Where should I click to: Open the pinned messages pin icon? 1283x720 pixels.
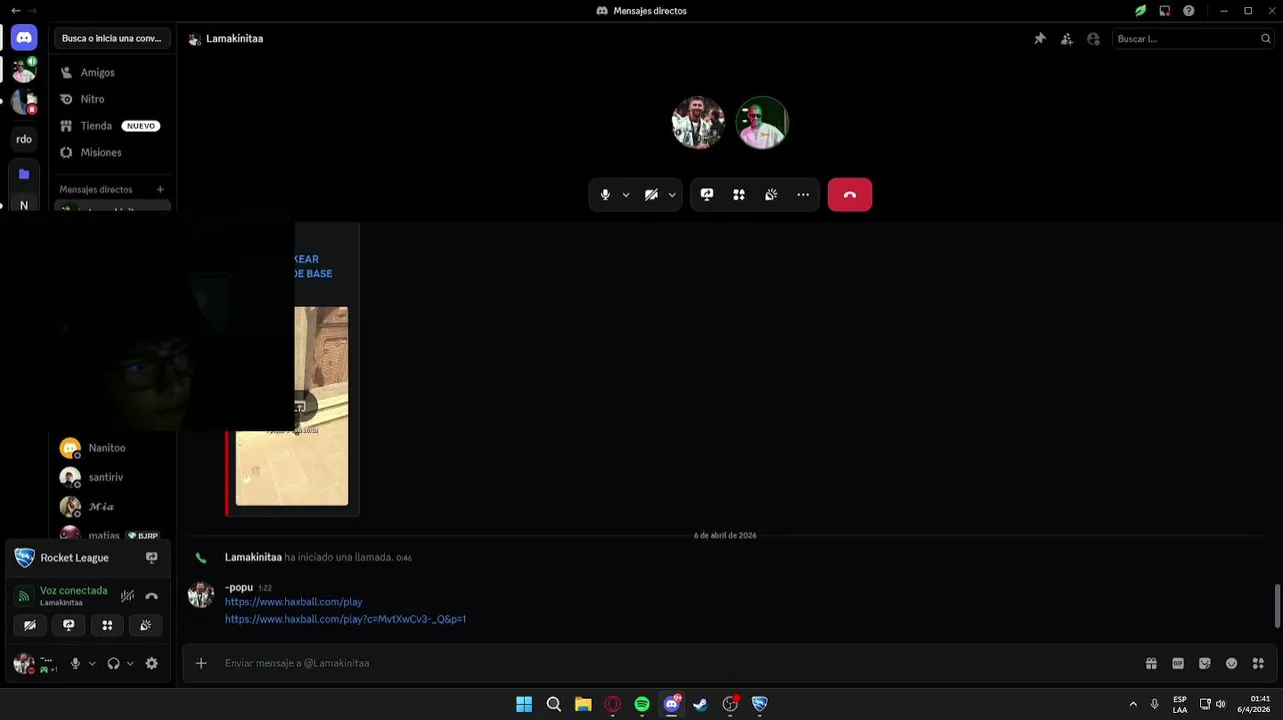point(1040,39)
